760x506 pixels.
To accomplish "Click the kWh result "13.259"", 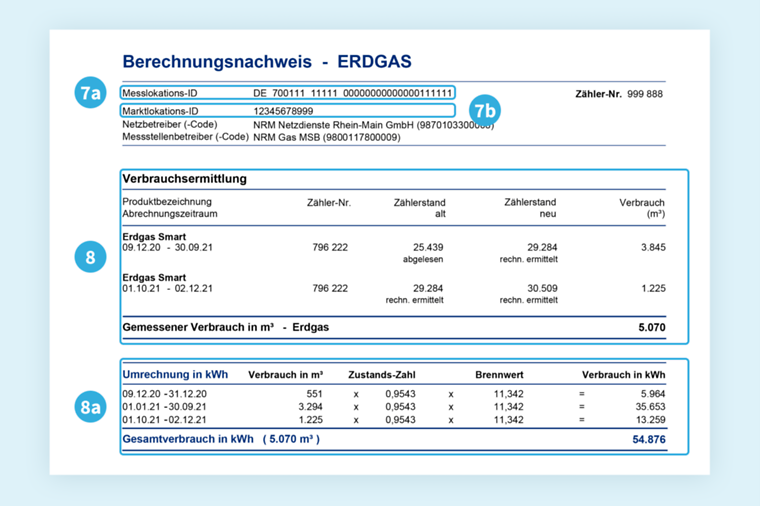I will click(650, 420).
